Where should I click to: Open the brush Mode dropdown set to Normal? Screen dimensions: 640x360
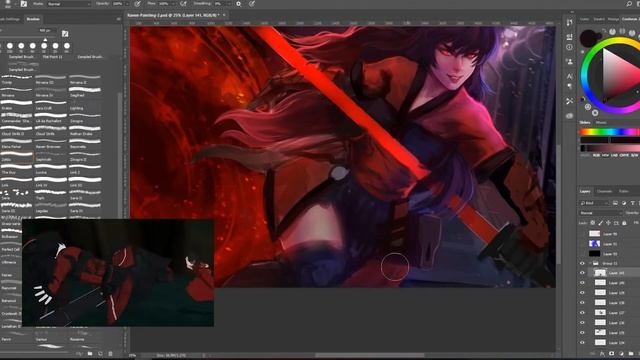point(69,4)
